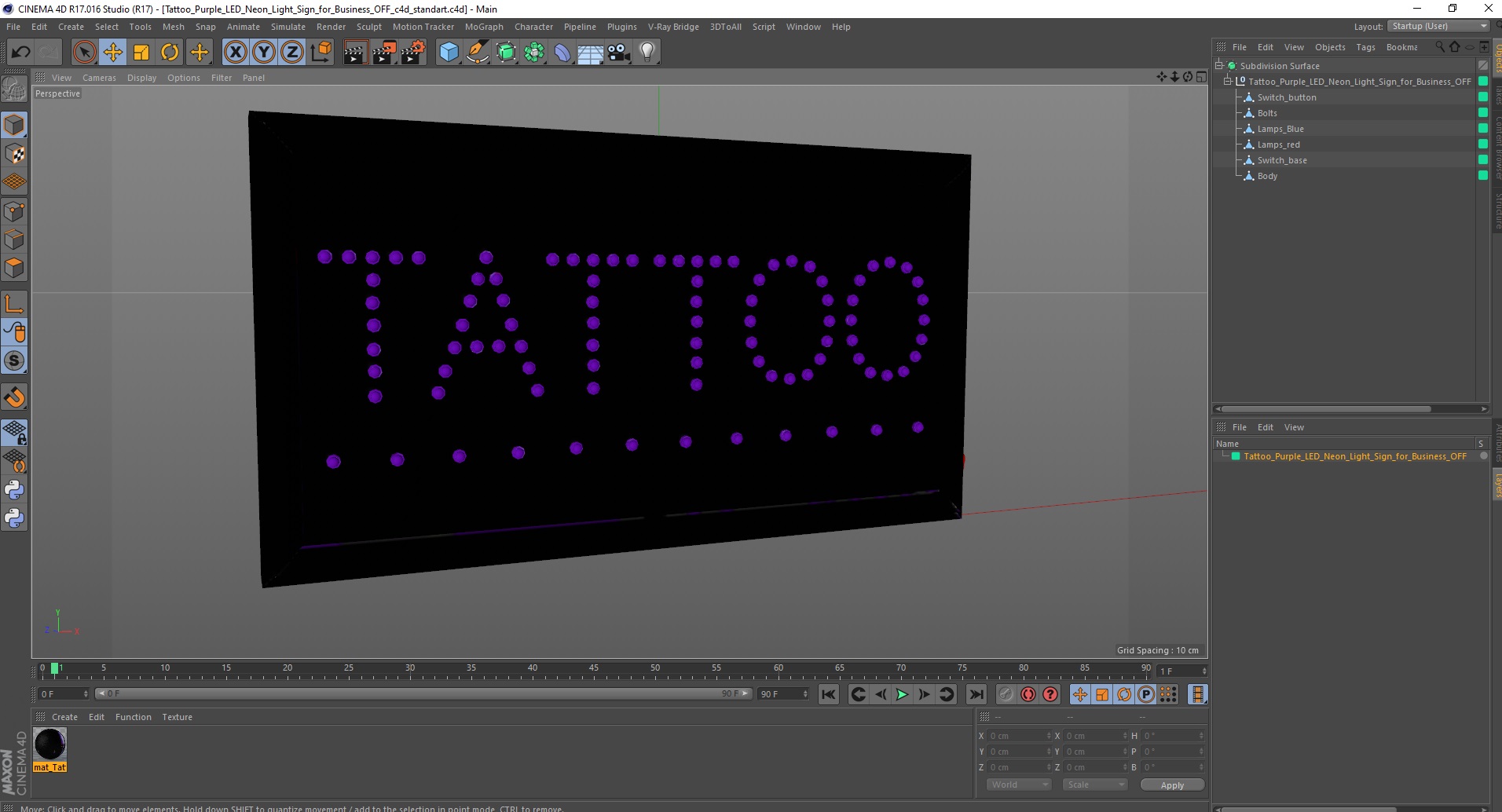Open the World coordinate dropdown
The width and height of the screenshot is (1502, 812).
1019,785
